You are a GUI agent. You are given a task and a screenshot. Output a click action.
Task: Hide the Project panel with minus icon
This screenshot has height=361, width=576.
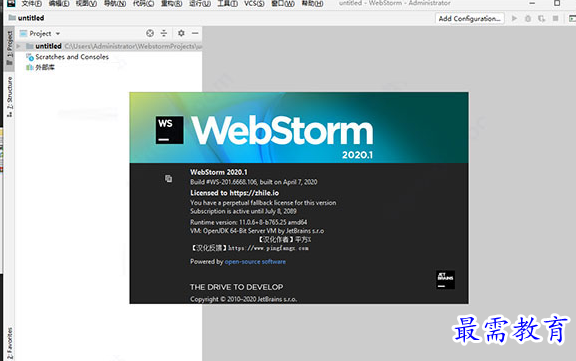point(195,33)
